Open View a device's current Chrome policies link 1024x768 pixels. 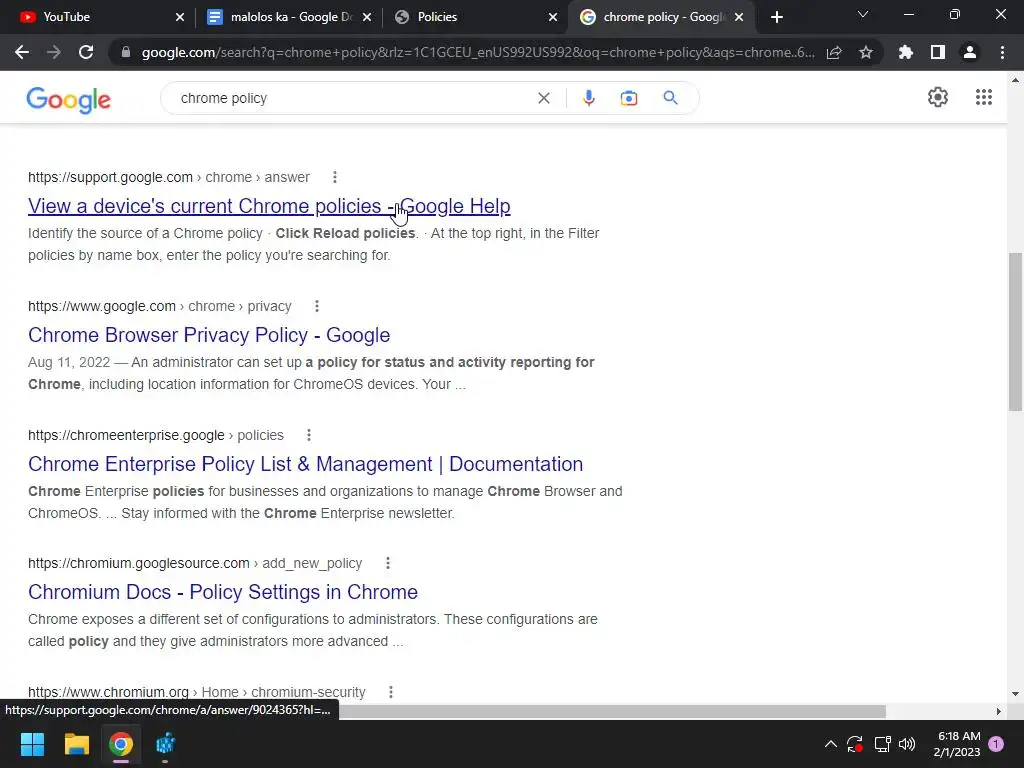[x=269, y=206]
